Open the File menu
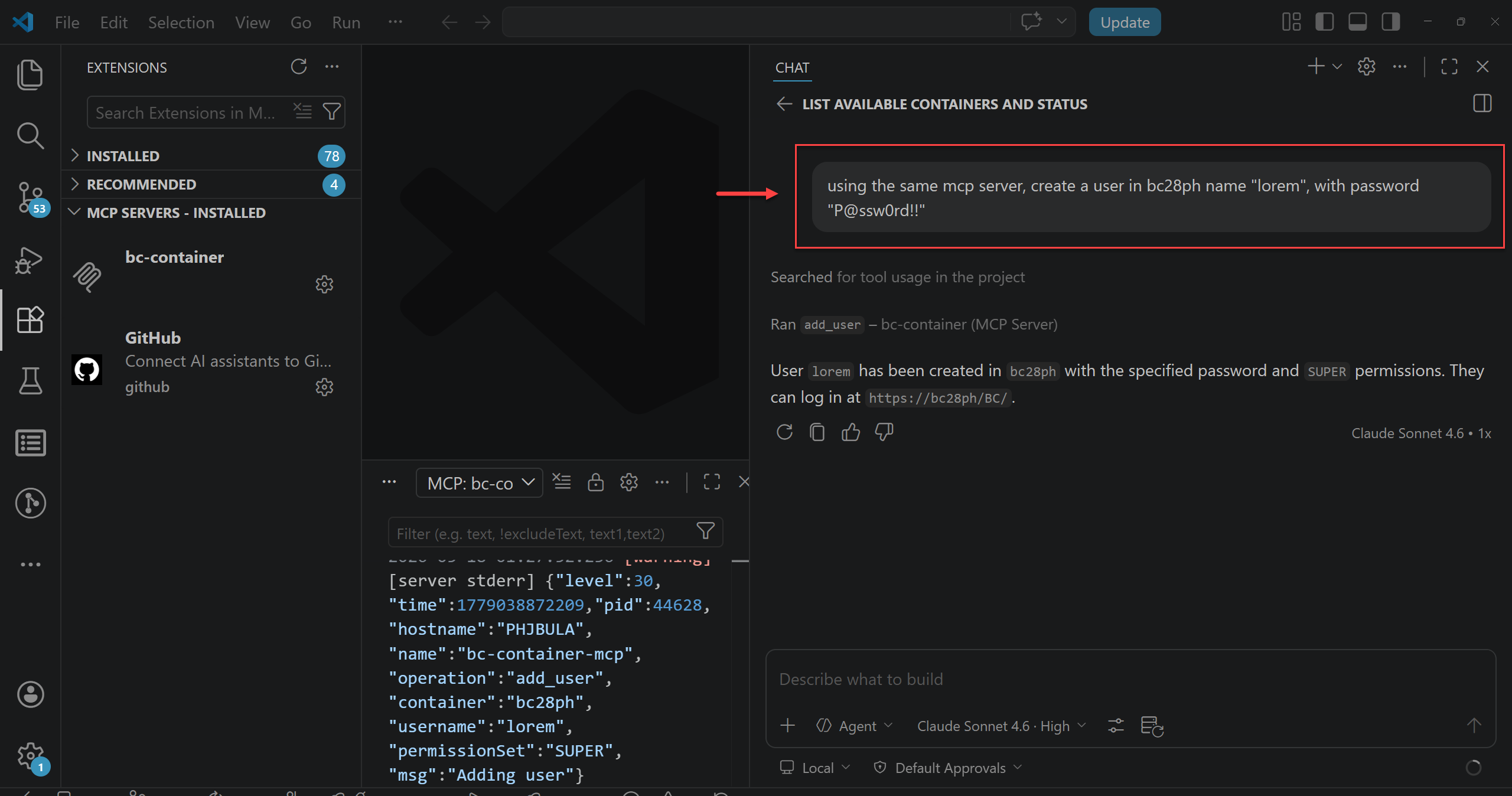The width and height of the screenshot is (1512, 796). click(x=67, y=22)
